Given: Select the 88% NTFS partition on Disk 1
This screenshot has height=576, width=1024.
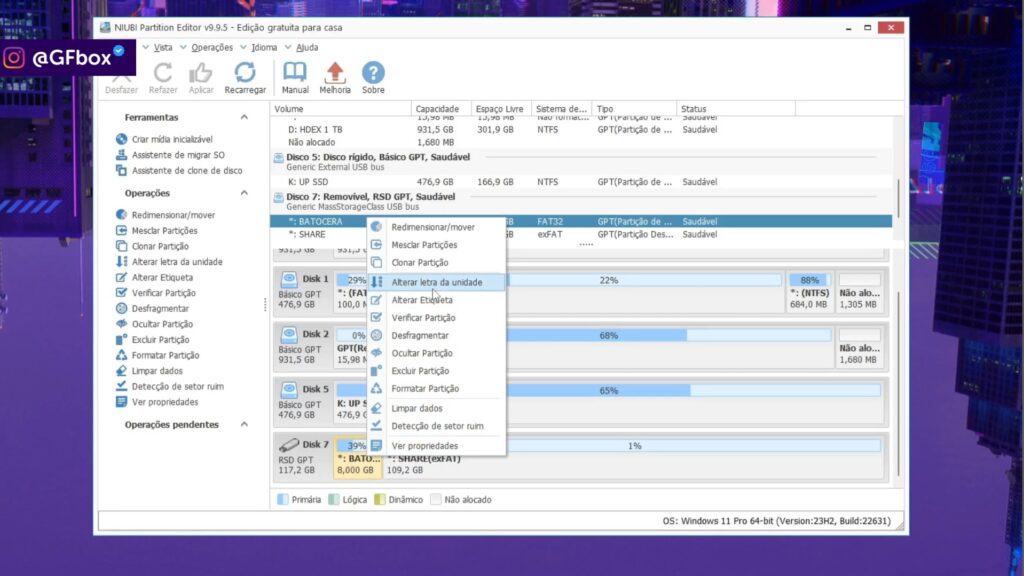Looking at the screenshot, I should point(808,291).
